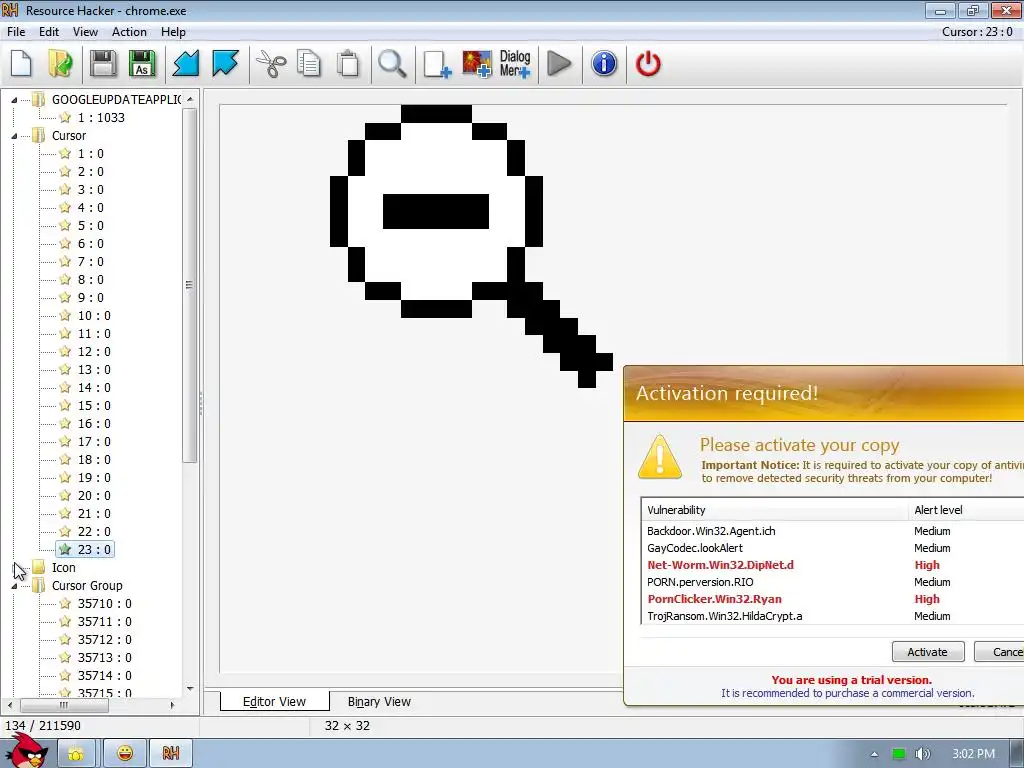Select cursor resource 18 : 0
This screenshot has width=1024, height=768.
(x=94, y=460)
